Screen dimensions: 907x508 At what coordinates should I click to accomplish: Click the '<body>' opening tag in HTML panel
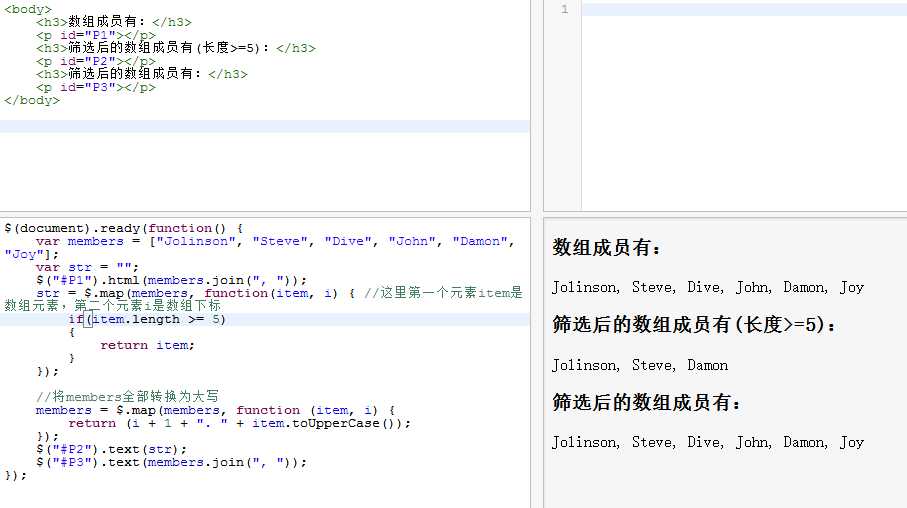point(28,9)
